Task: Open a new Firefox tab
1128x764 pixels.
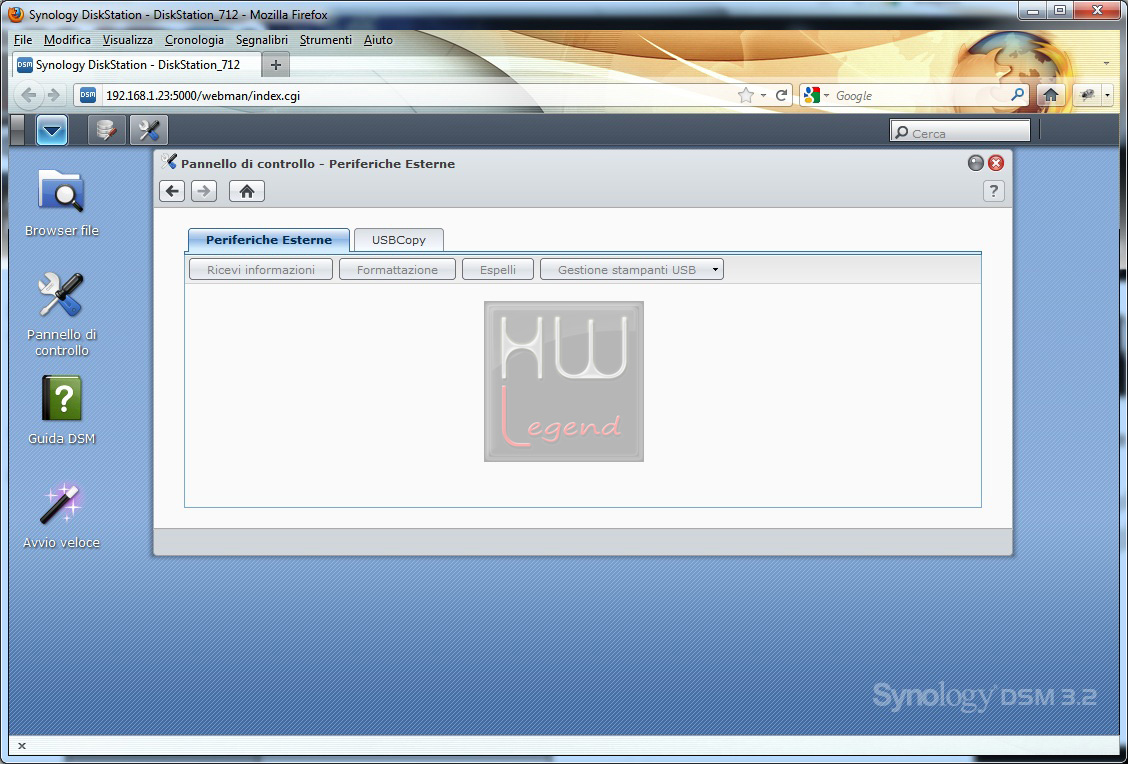Action: (276, 65)
